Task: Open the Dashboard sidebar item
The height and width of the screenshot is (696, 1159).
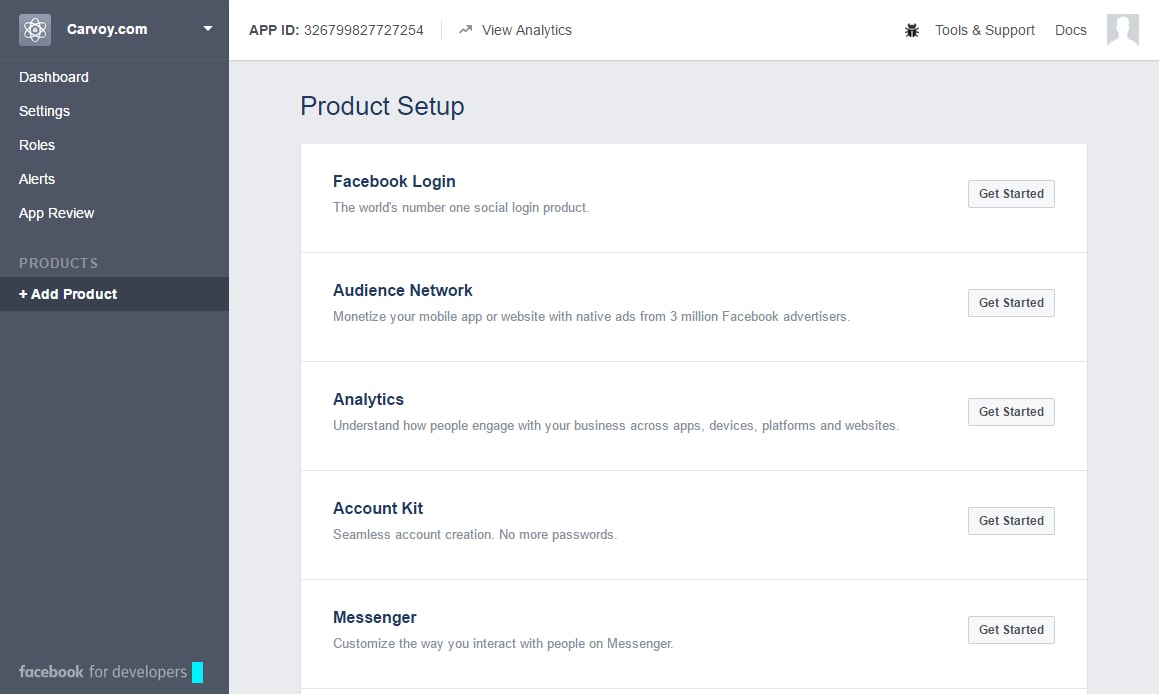Action: pos(54,77)
